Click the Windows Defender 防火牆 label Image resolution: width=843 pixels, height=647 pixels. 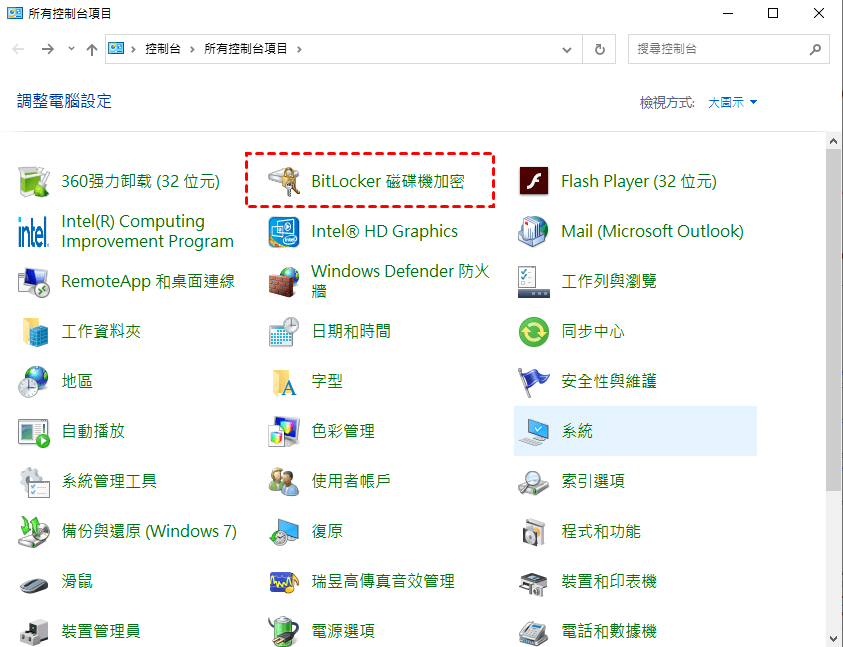pos(401,281)
